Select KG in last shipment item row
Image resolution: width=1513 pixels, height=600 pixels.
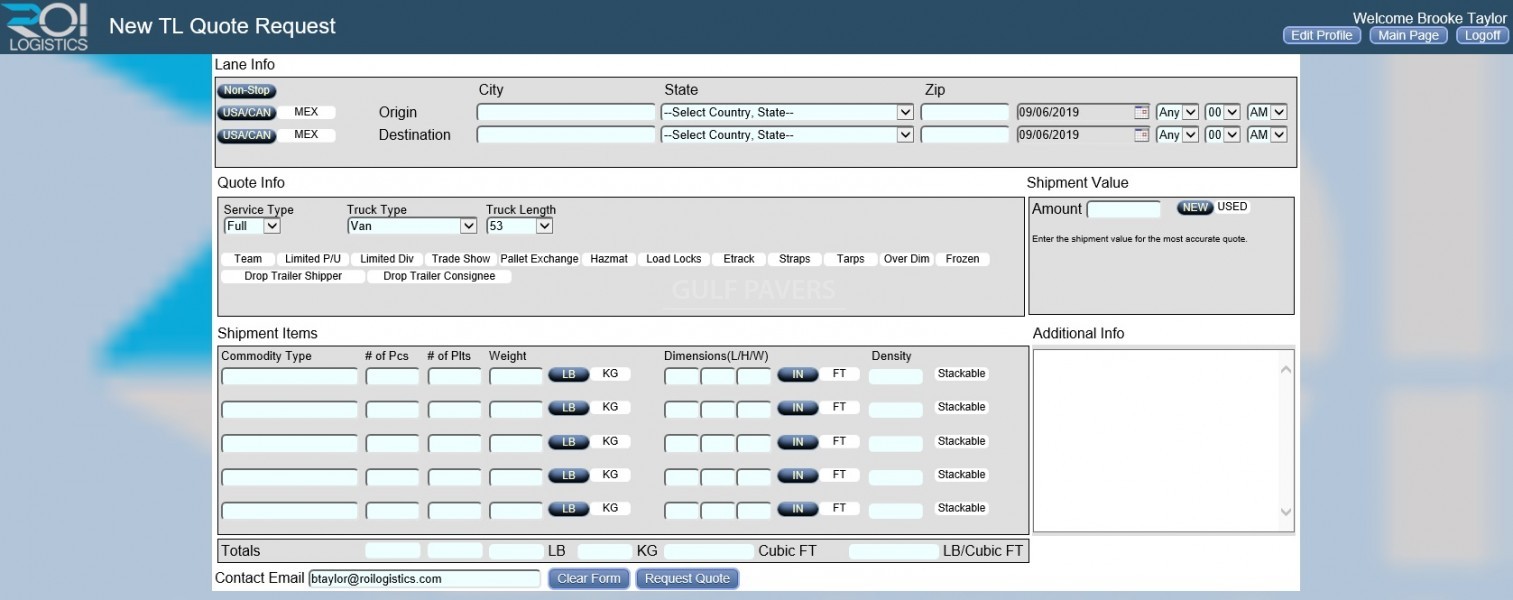click(610, 508)
